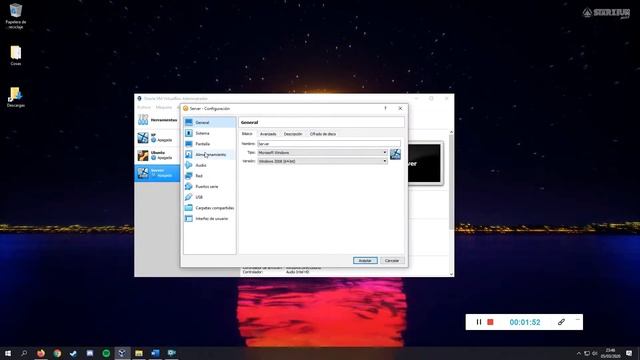Click the taskbar clock and date
The image size is (640, 360).
(610, 353)
